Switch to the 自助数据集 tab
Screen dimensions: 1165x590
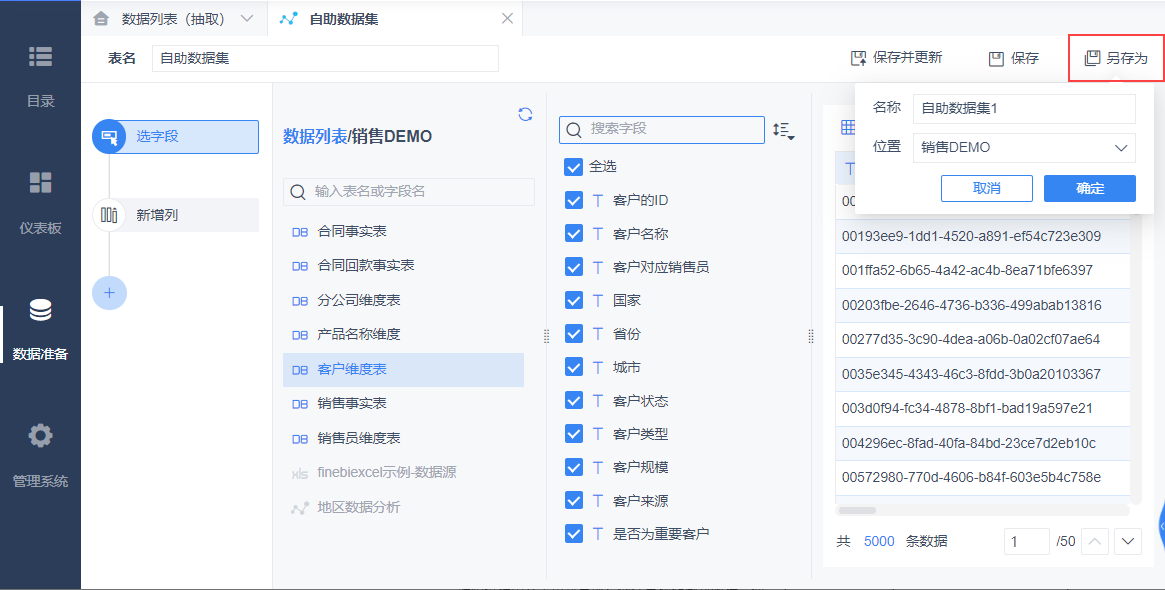point(344,19)
